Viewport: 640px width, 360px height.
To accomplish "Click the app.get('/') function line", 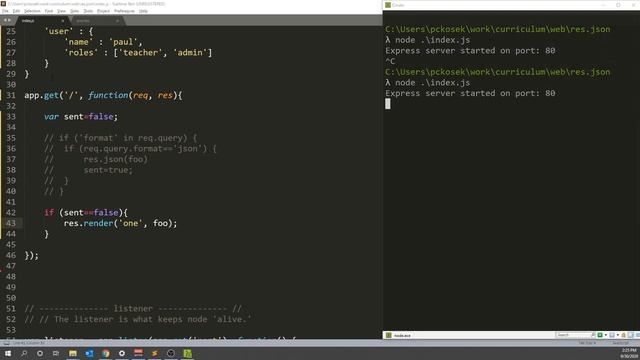I will [103, 96].
